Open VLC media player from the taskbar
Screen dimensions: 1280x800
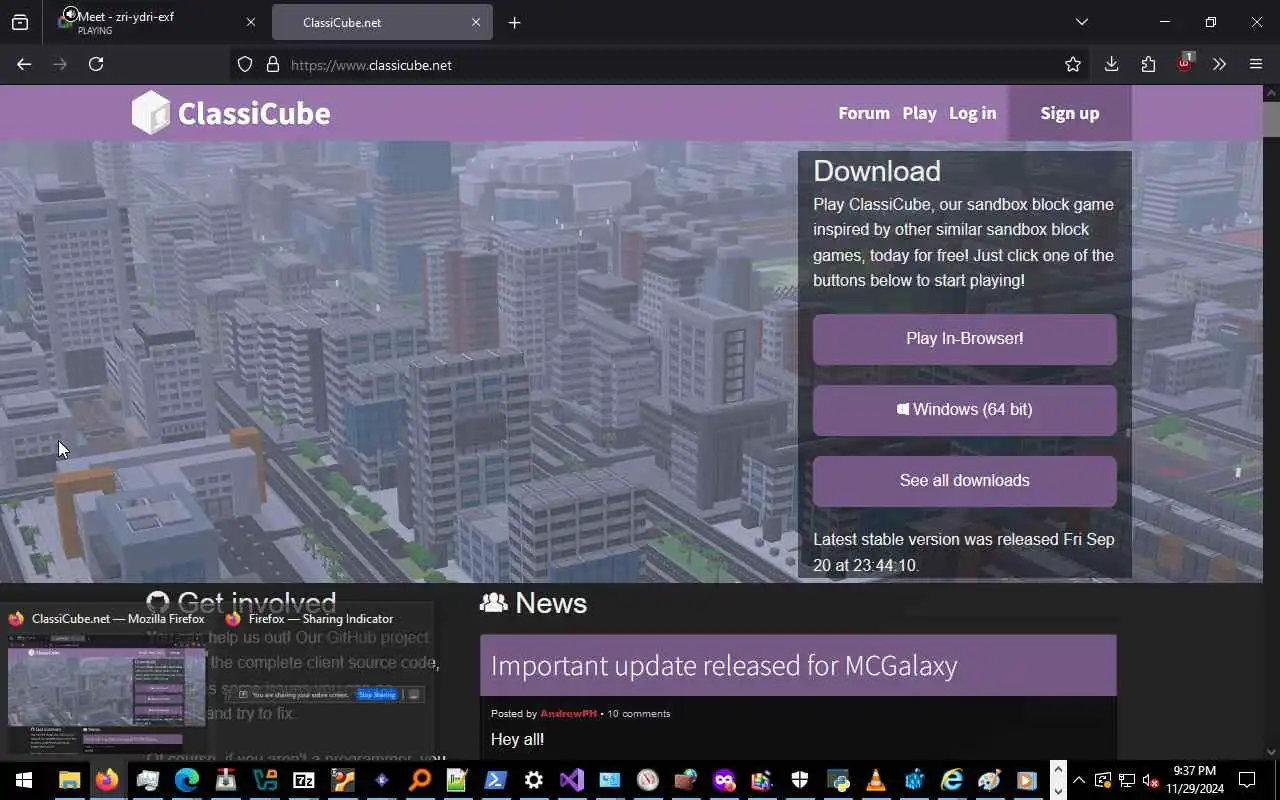click(876, 780)
